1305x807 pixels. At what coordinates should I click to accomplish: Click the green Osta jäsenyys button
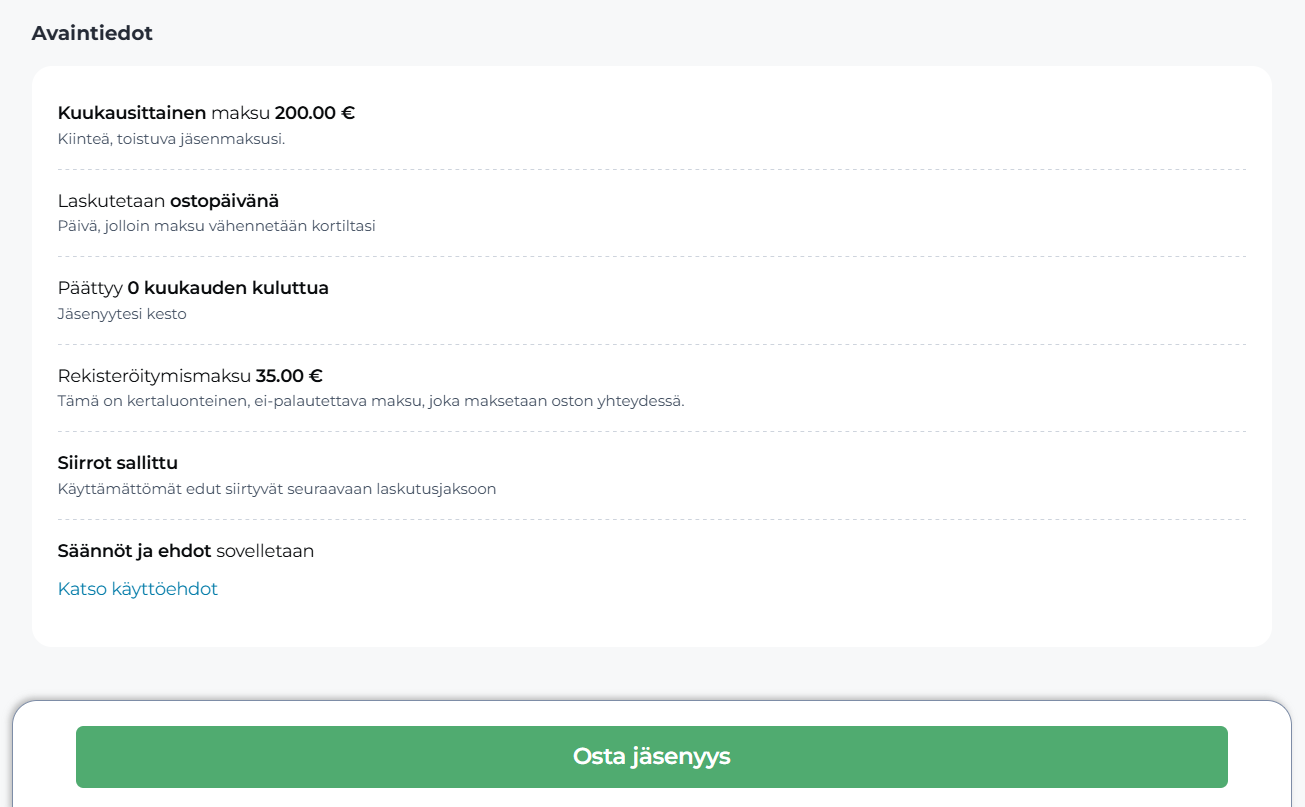click(651, 757)
